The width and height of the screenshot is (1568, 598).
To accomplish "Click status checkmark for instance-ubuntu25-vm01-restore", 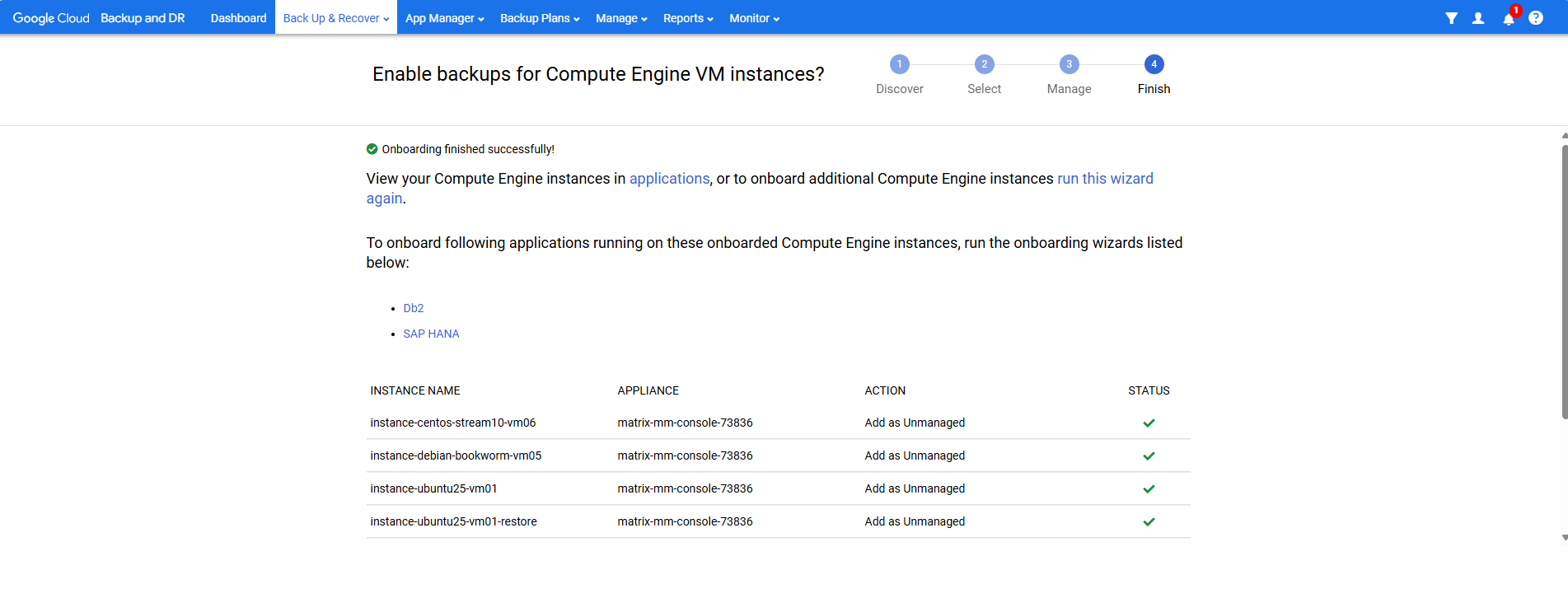I will (1149, 522).
